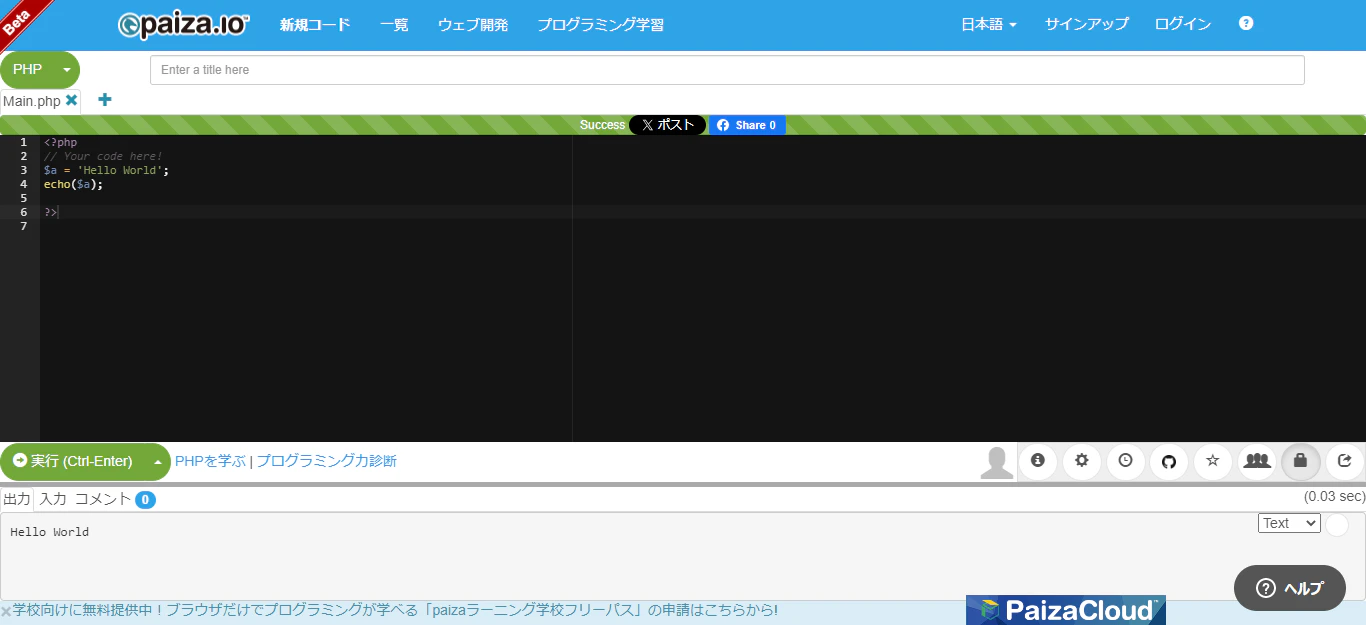1366x625 pixels.
Task: Click the (0.03 sec) execution time
Action: pyautogui.click(x=1334, y=497)
